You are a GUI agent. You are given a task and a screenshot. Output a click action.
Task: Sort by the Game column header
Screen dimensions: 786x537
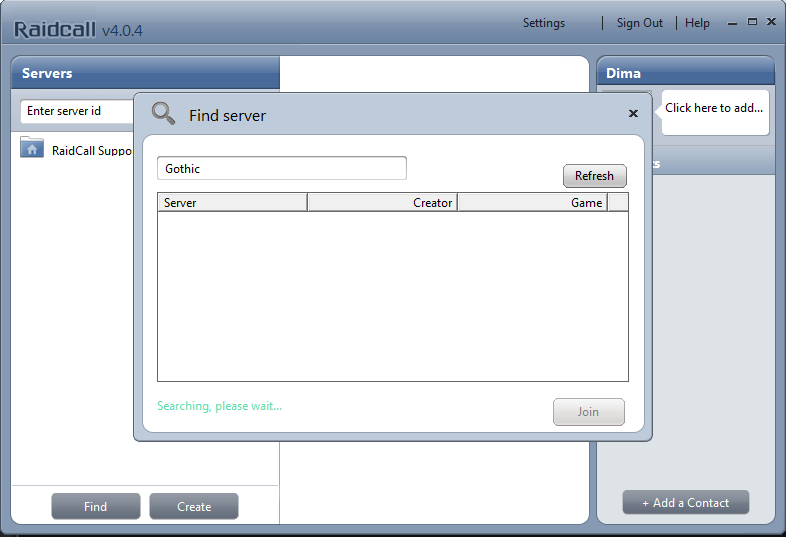(532, 203)
